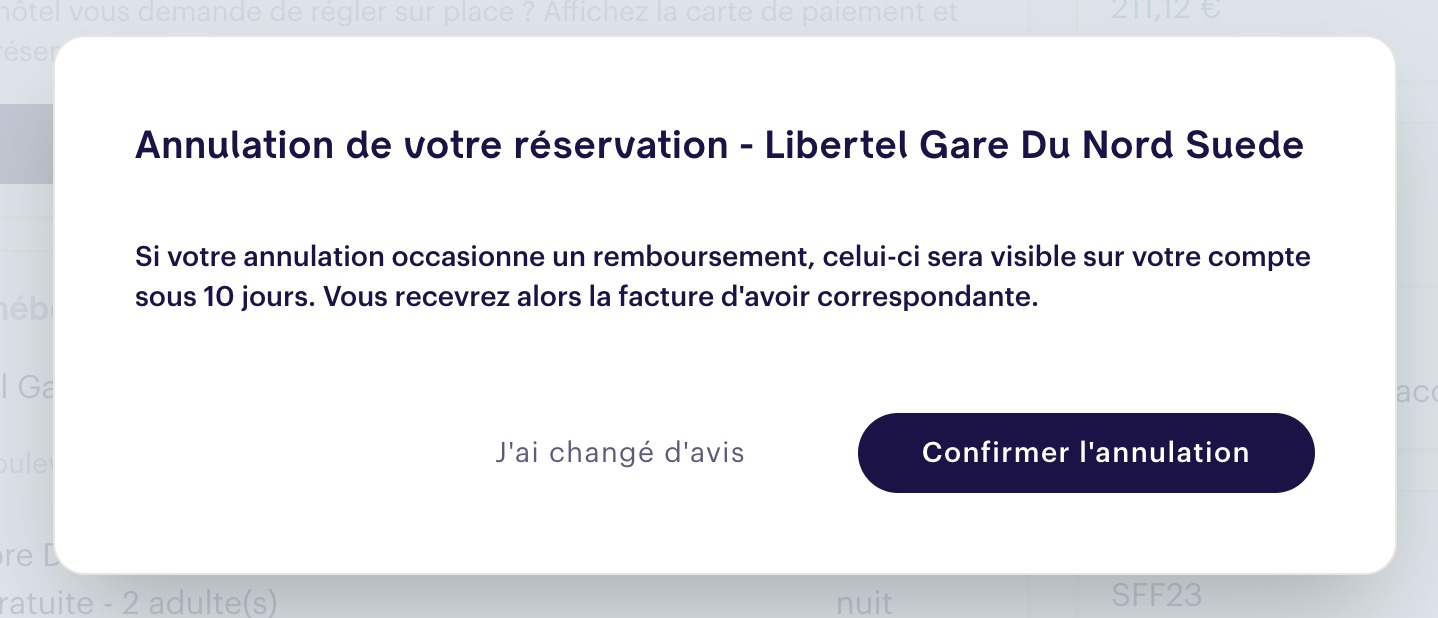Click empty white space left of 'J'ai changé d'avis'
The width and height of the screenshot is (1438, 618).
click(300, 452)
